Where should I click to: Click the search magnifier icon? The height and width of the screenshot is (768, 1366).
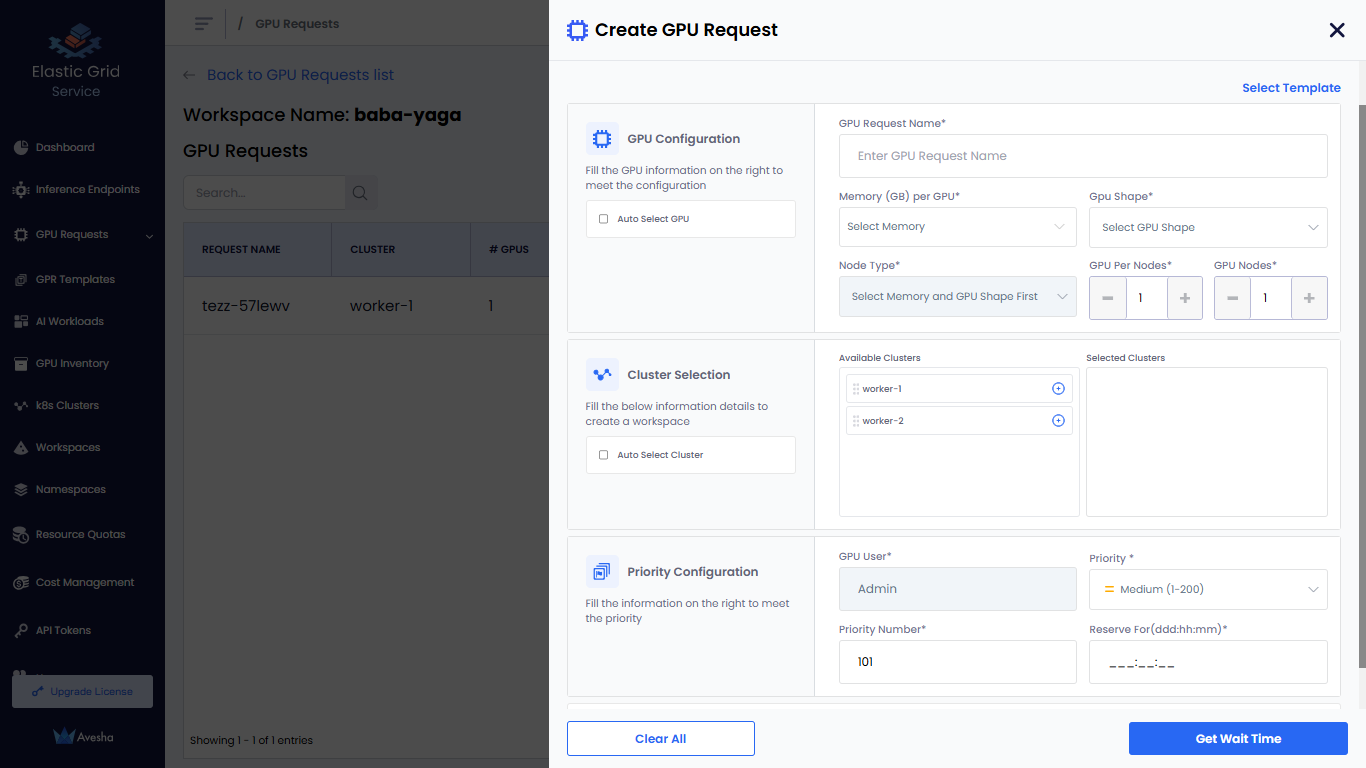pyautogui.click(x=361, y=193)
